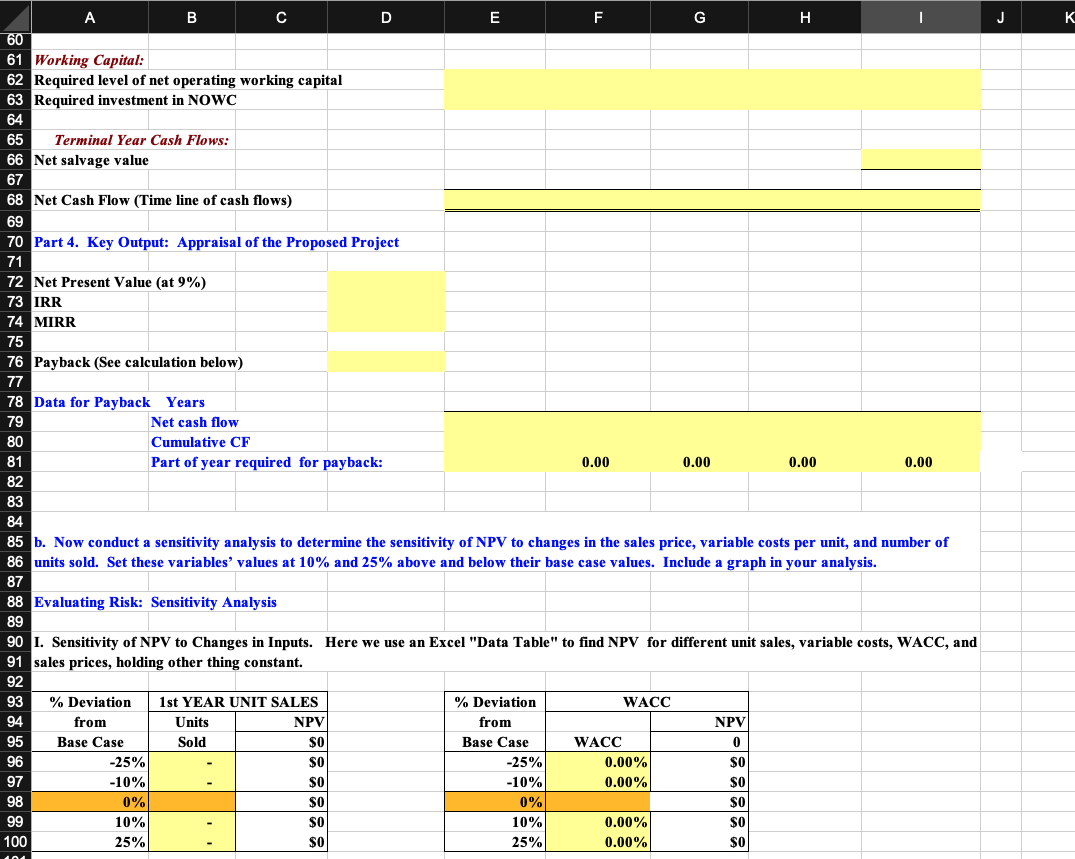Click 'NPV' header in unit sales table

[281, 722]
